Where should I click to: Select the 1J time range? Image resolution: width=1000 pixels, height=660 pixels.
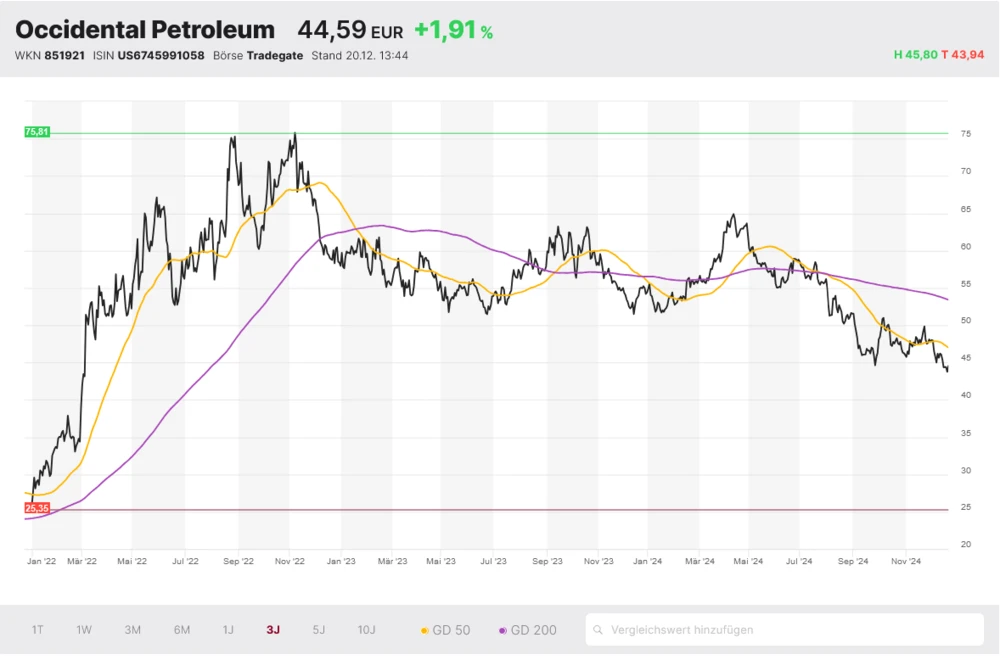(228, 630)
